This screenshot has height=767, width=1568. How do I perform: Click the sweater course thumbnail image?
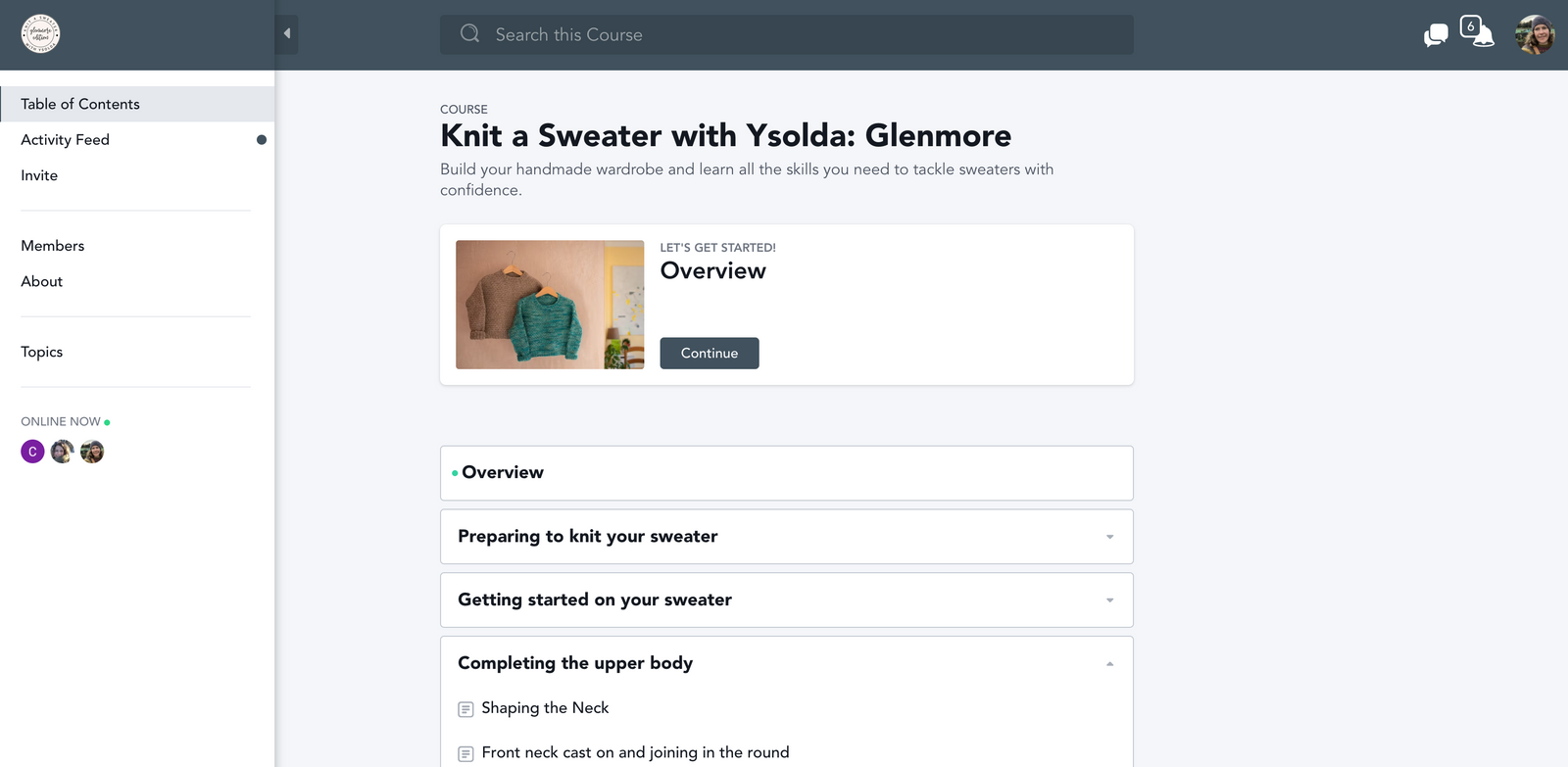click(550, 305)
